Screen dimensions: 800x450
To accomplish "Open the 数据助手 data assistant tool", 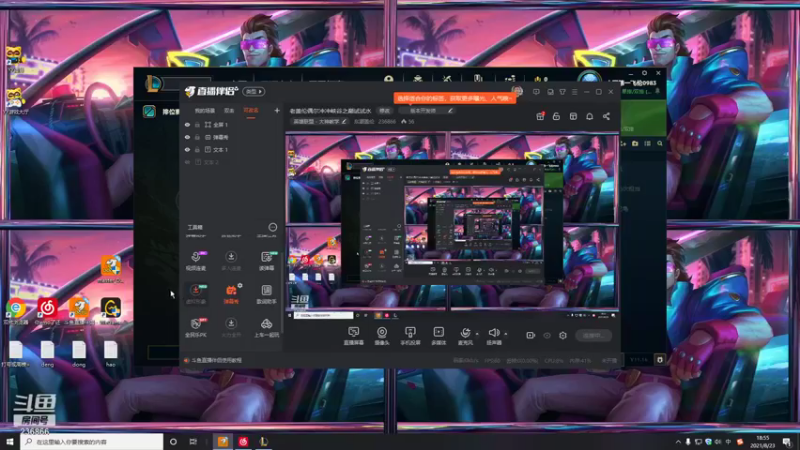I will click(x=267, y=294).
